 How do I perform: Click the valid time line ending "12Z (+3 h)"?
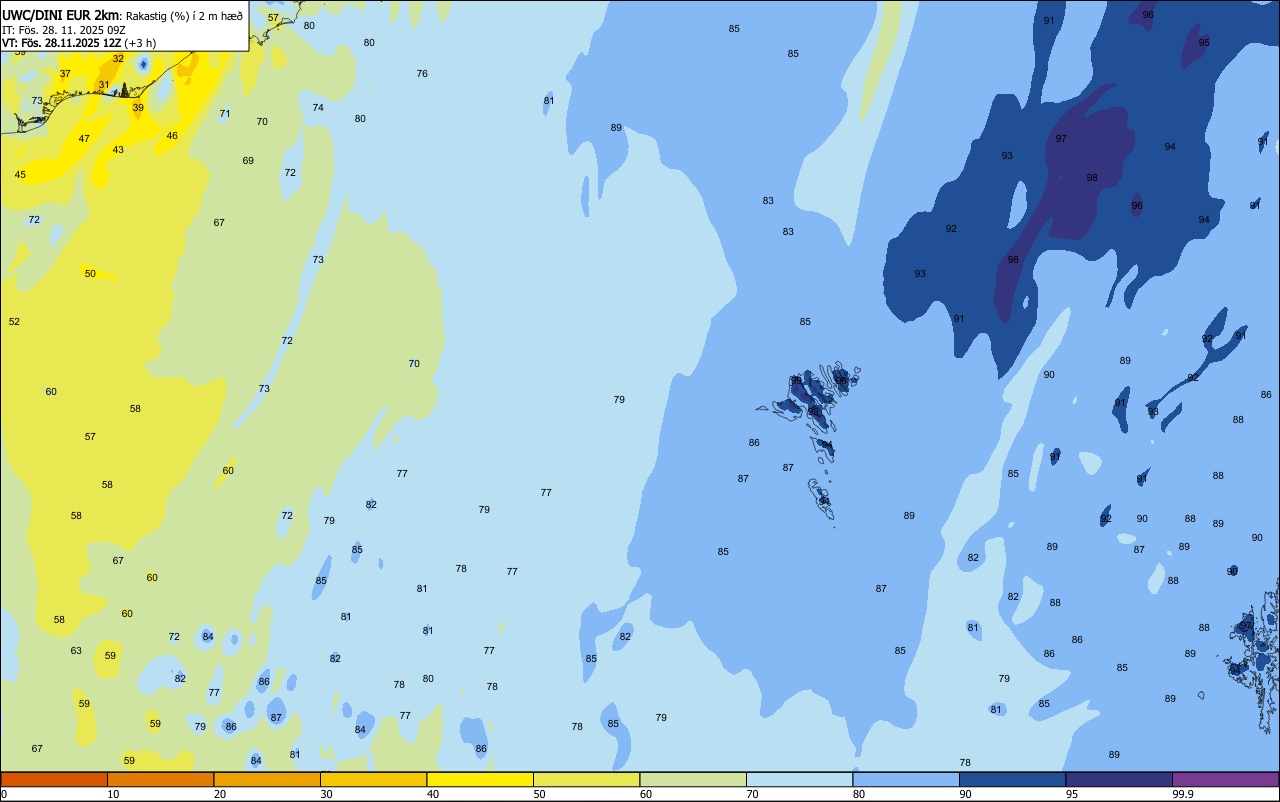click(x=79, y=43)
